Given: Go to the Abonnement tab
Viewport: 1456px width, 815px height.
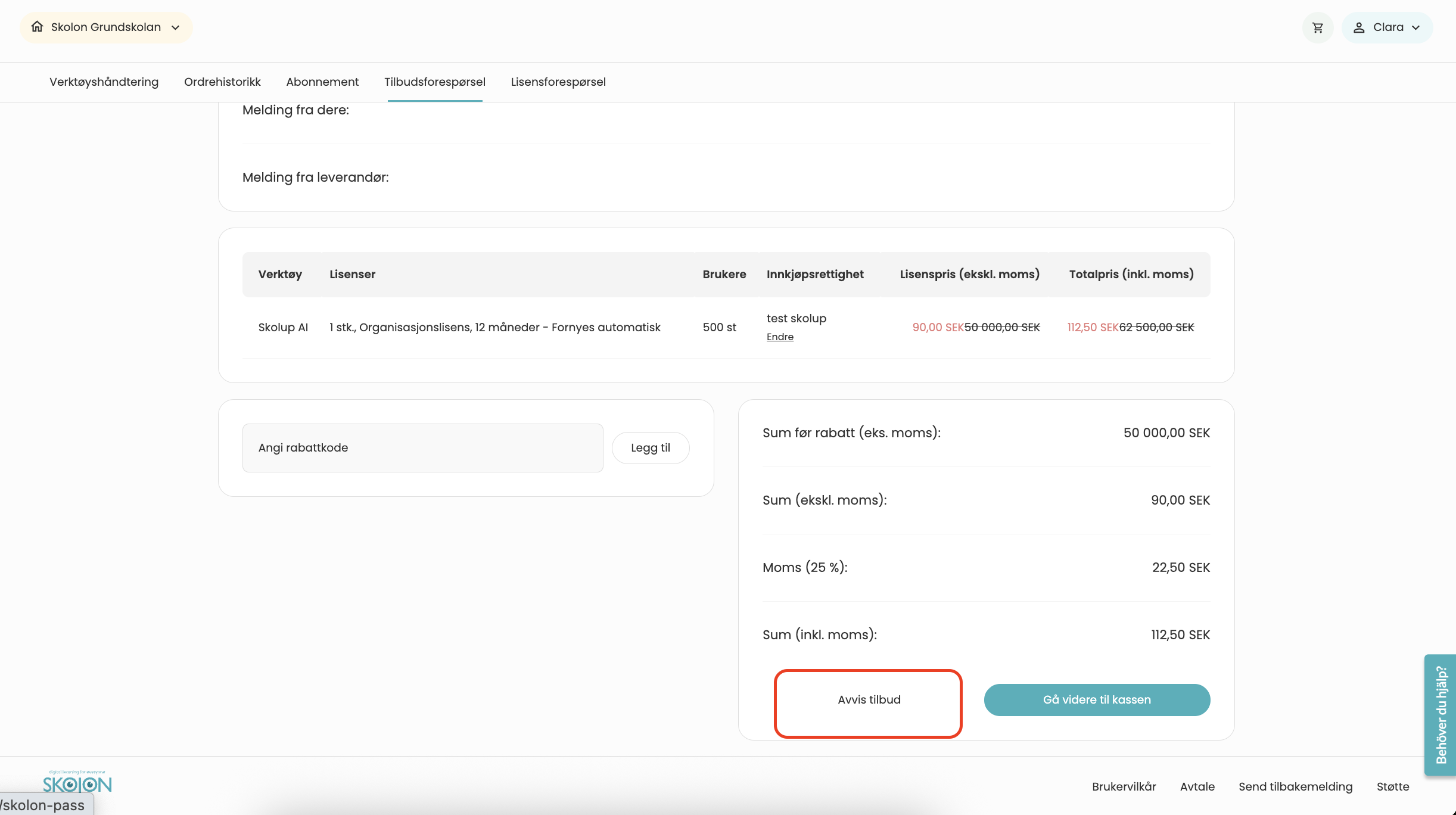Looking at the screenshot, I should click(322, 82).
